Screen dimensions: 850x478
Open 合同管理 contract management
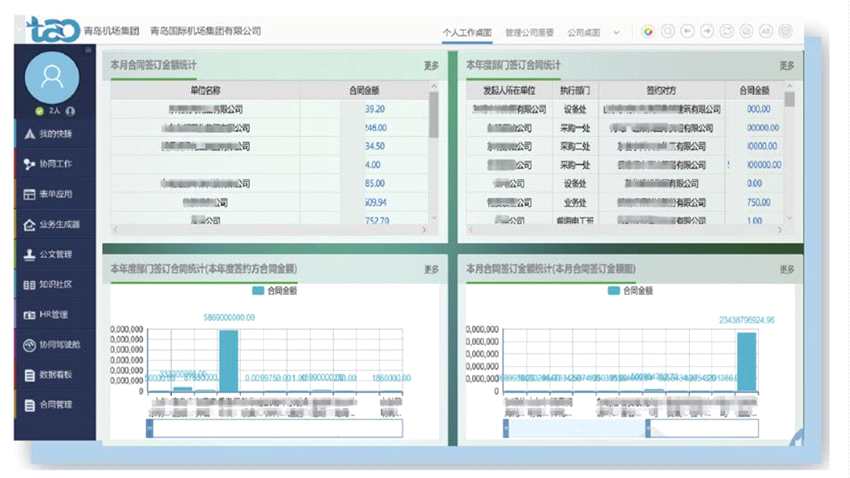(x=55, y=405)
